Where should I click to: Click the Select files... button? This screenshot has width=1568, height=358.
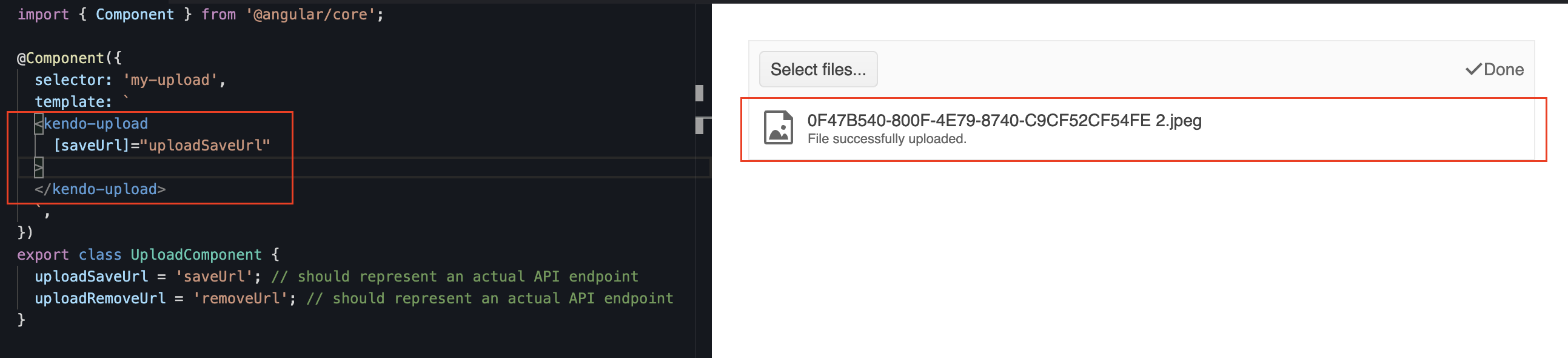[817, 69]
